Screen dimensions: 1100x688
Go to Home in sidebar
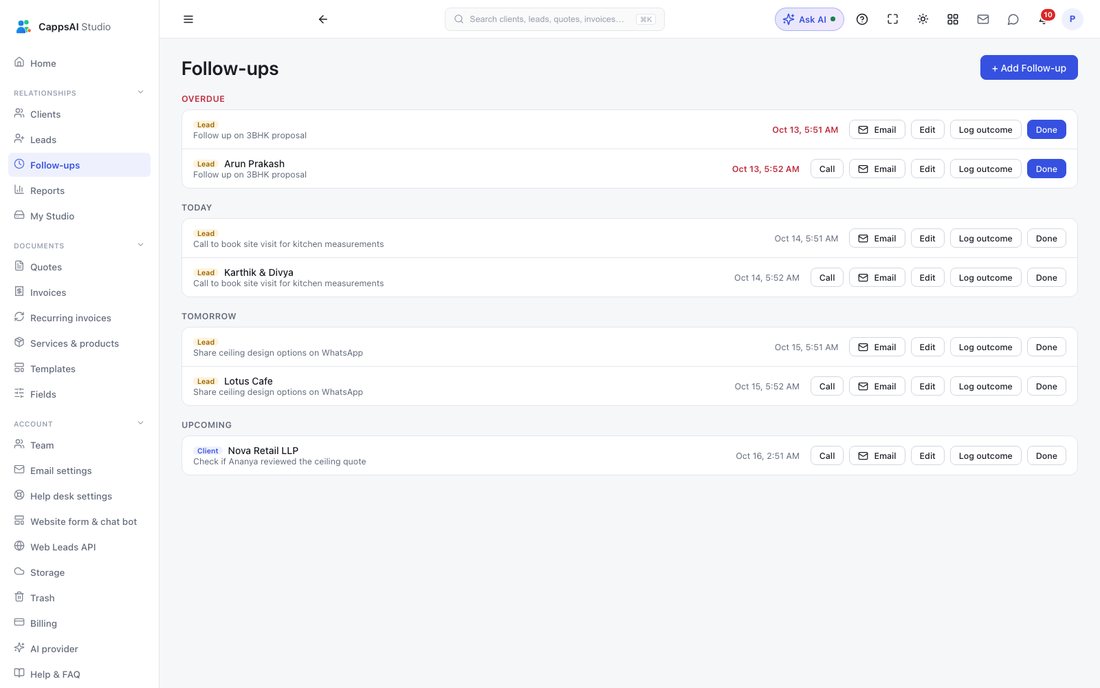point(79,63)
